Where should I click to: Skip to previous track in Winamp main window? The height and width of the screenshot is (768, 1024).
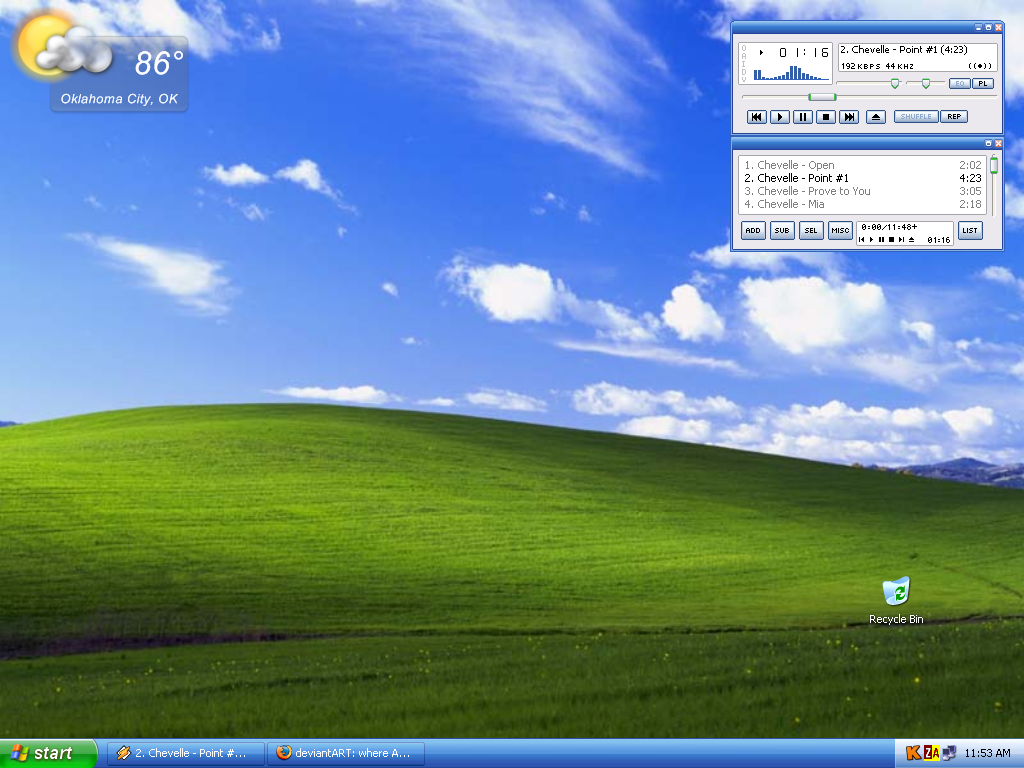[x=757, y=117]
